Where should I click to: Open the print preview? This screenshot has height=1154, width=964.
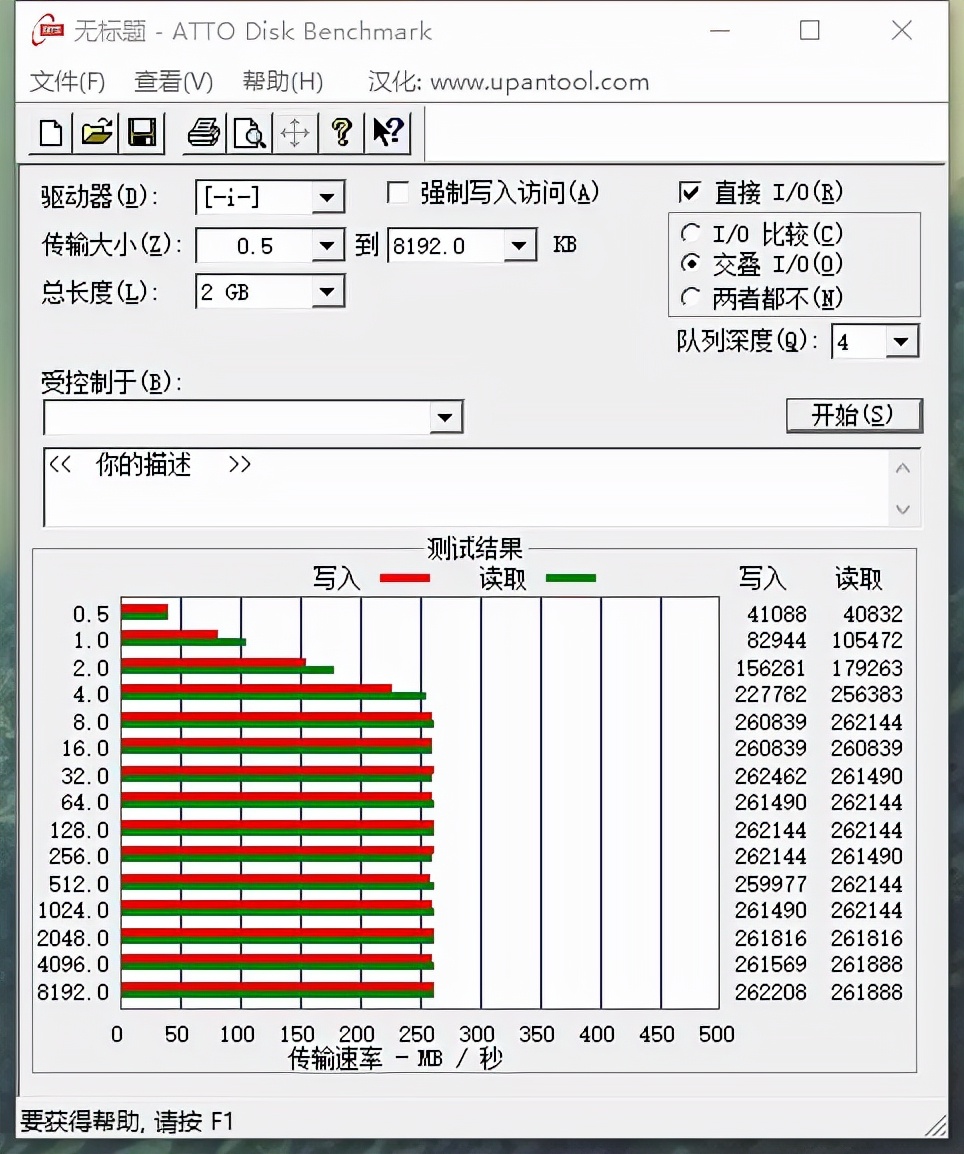[249, 132]
